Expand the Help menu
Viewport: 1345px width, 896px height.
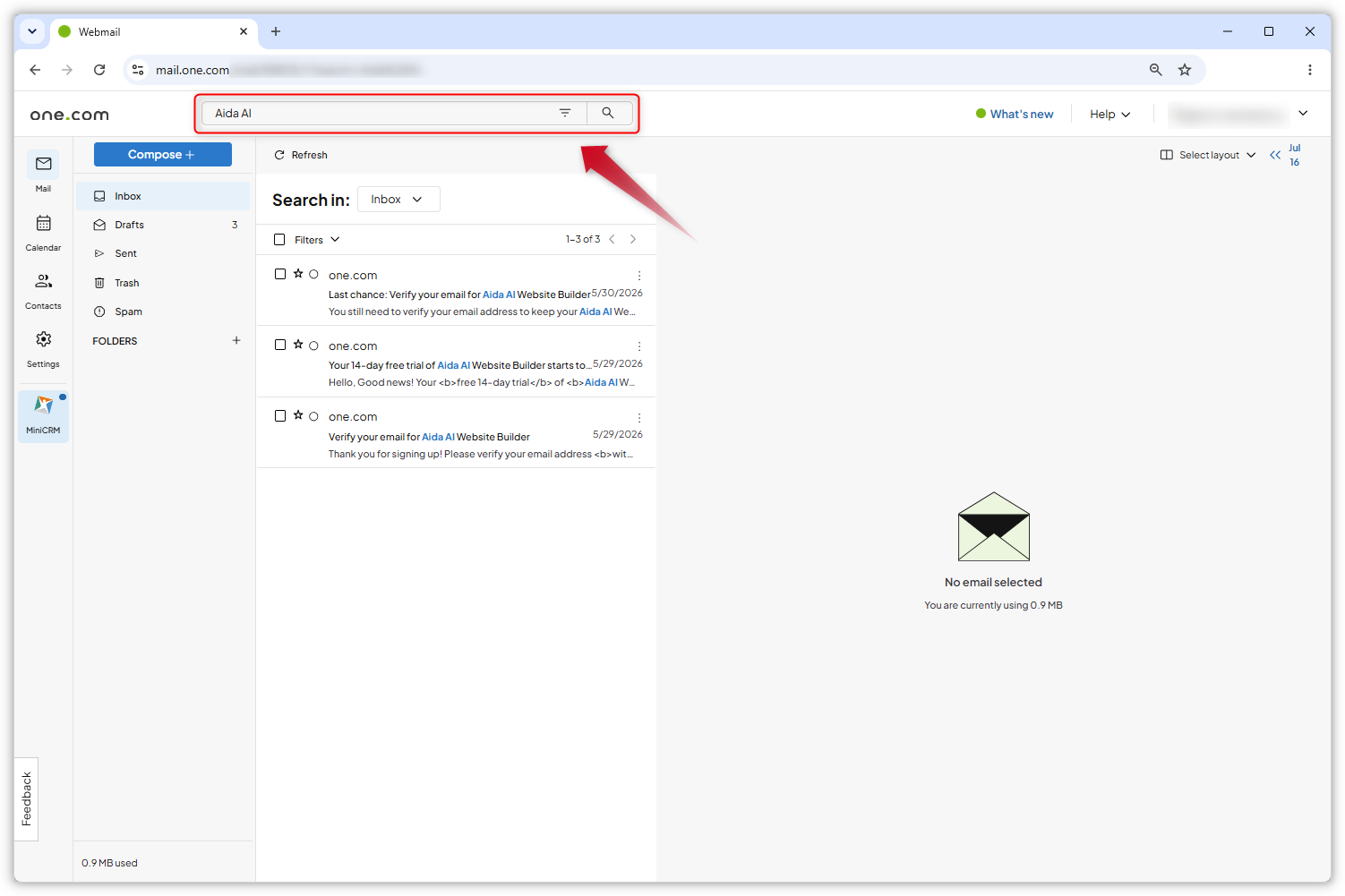coord(1110,115)
